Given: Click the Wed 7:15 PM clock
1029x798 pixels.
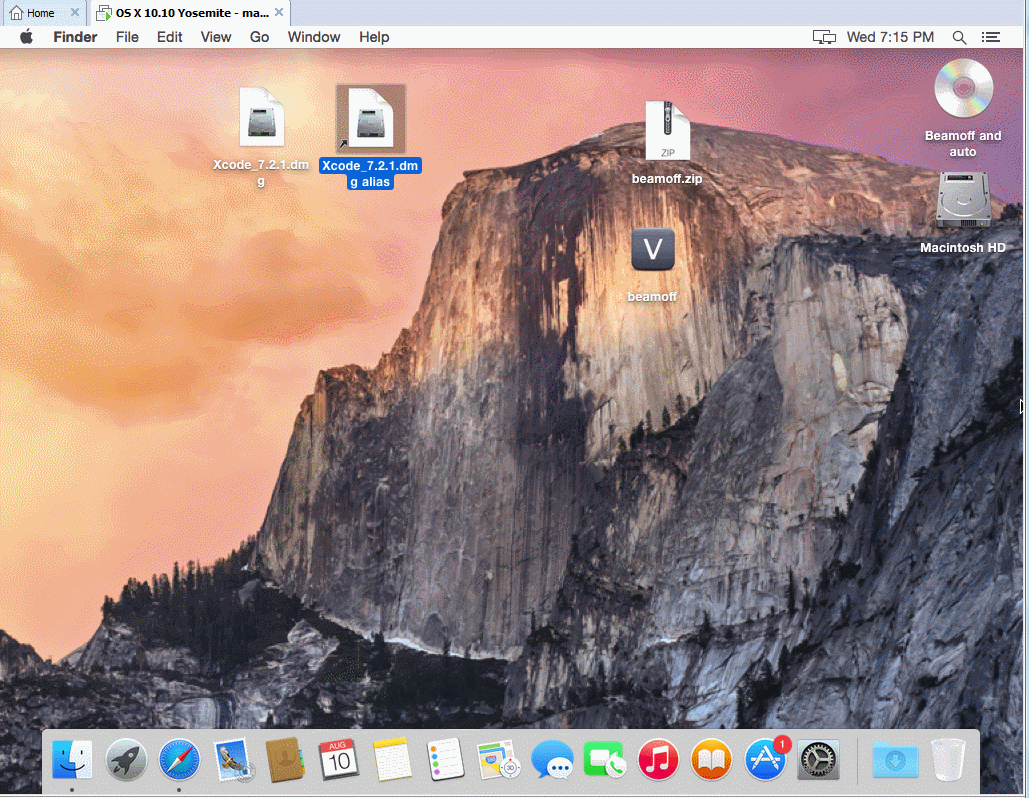Looking at the screenshot, I should (891, 37).
